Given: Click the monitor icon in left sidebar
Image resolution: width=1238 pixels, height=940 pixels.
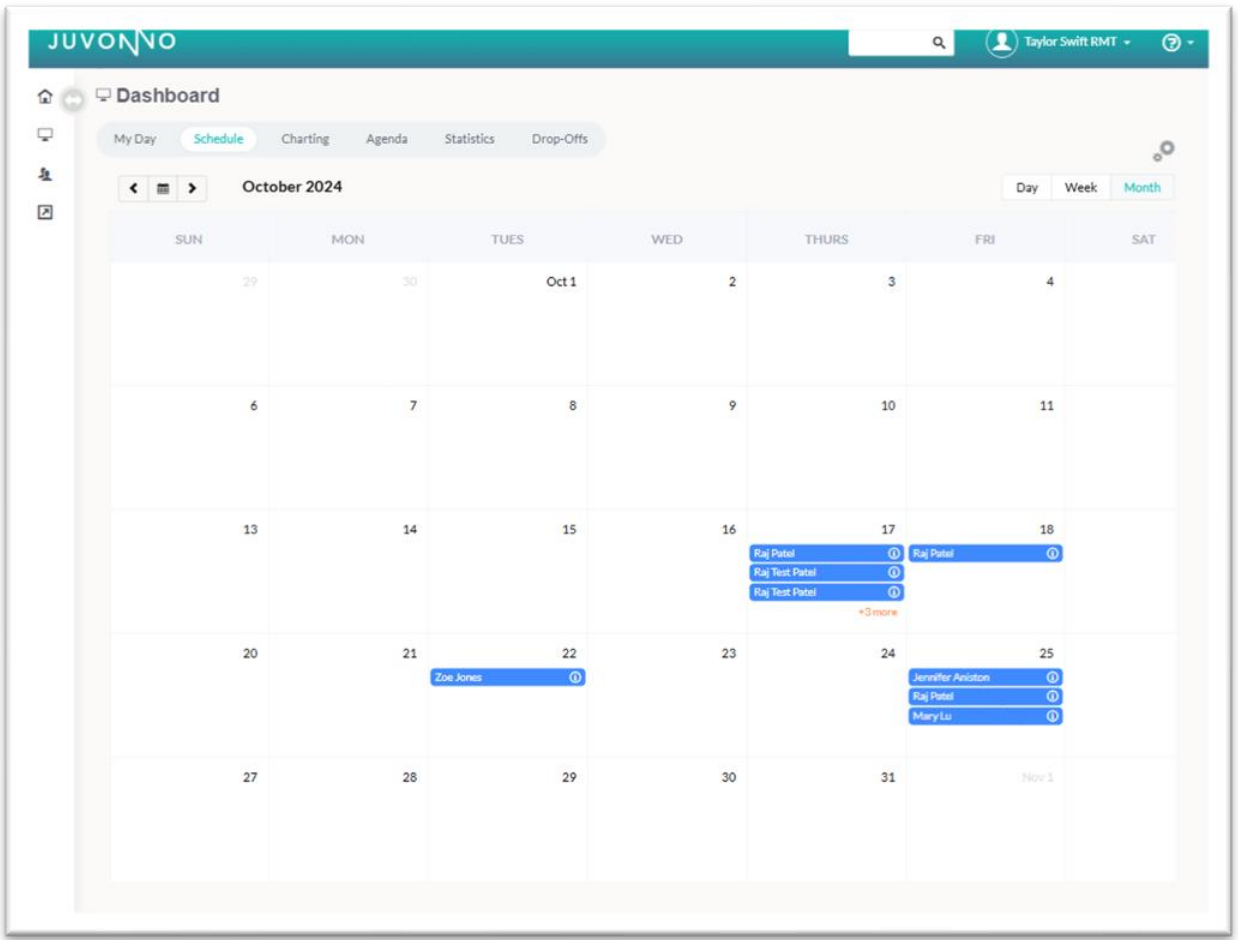Looking at the screenshot, I should click(44, 135).
